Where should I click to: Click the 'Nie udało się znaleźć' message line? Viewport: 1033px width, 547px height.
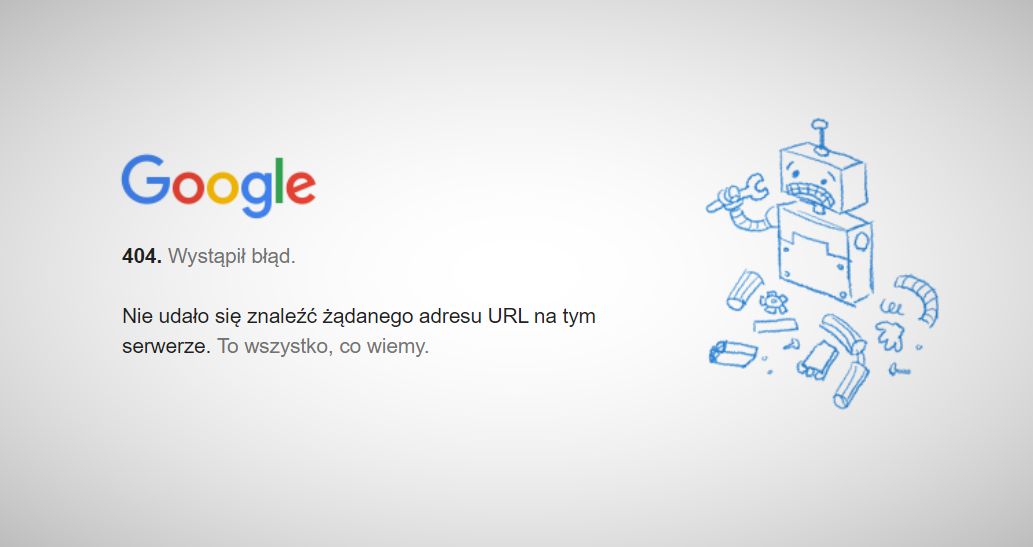(x=359, y=316)
